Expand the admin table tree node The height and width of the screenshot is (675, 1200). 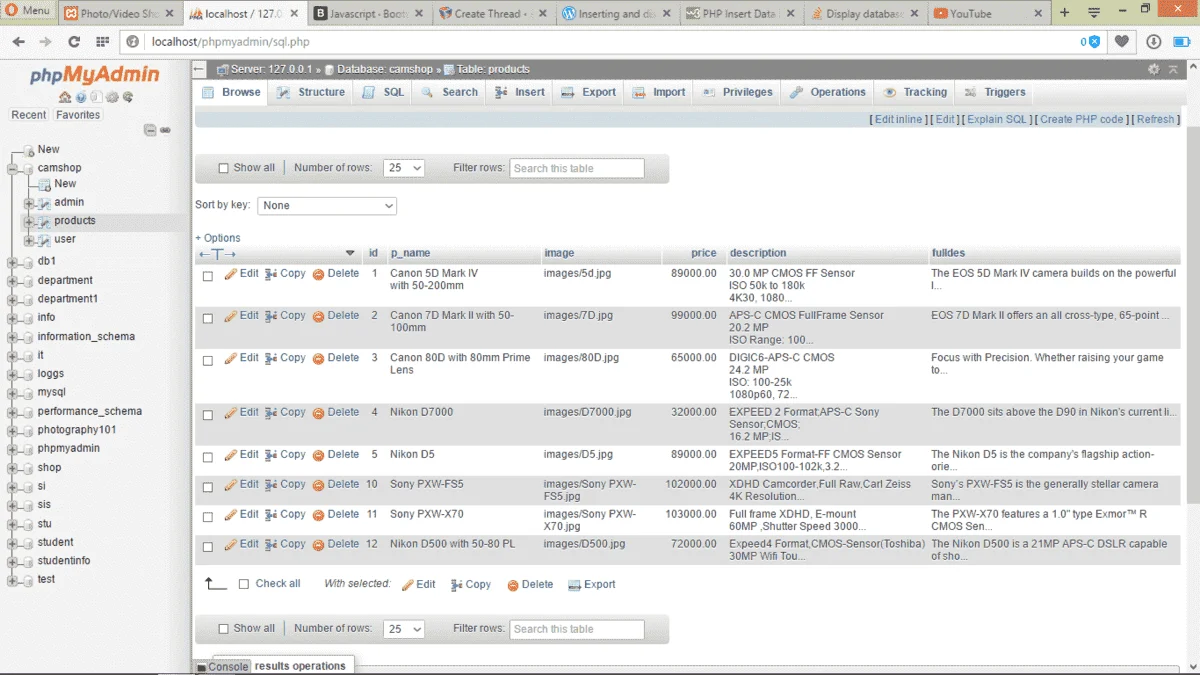29,203
